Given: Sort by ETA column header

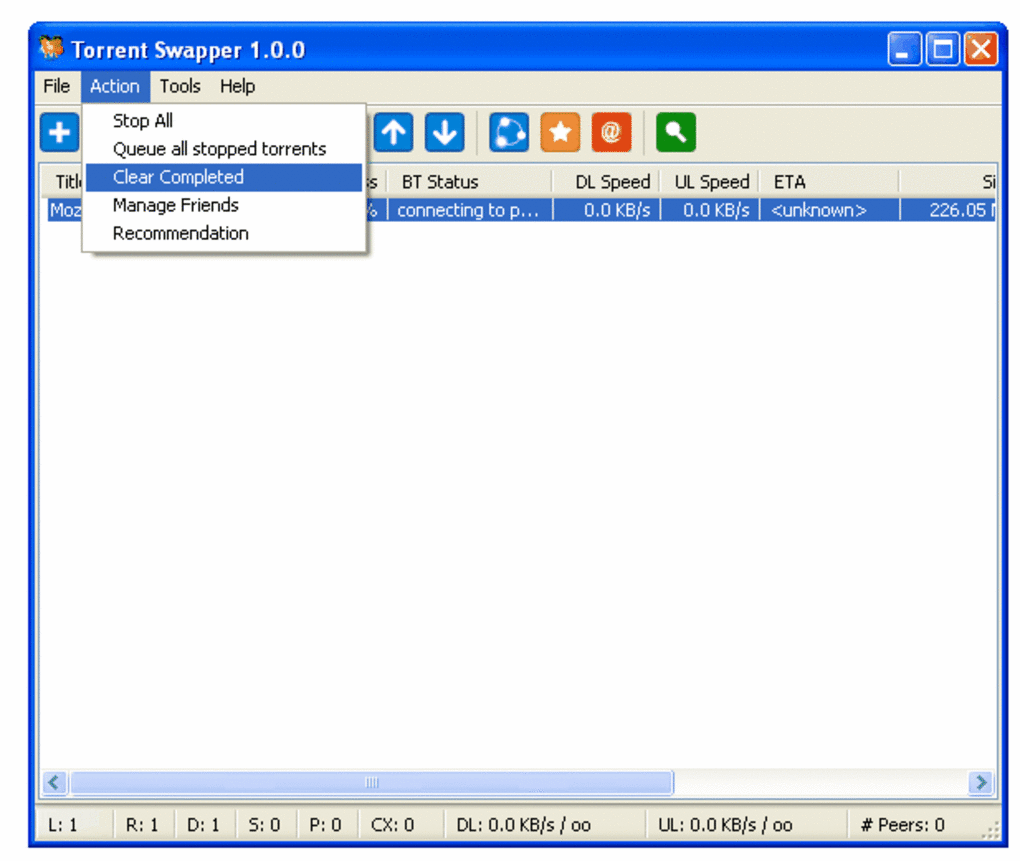Looking at the screenshot, I should (x=829, y=182).
